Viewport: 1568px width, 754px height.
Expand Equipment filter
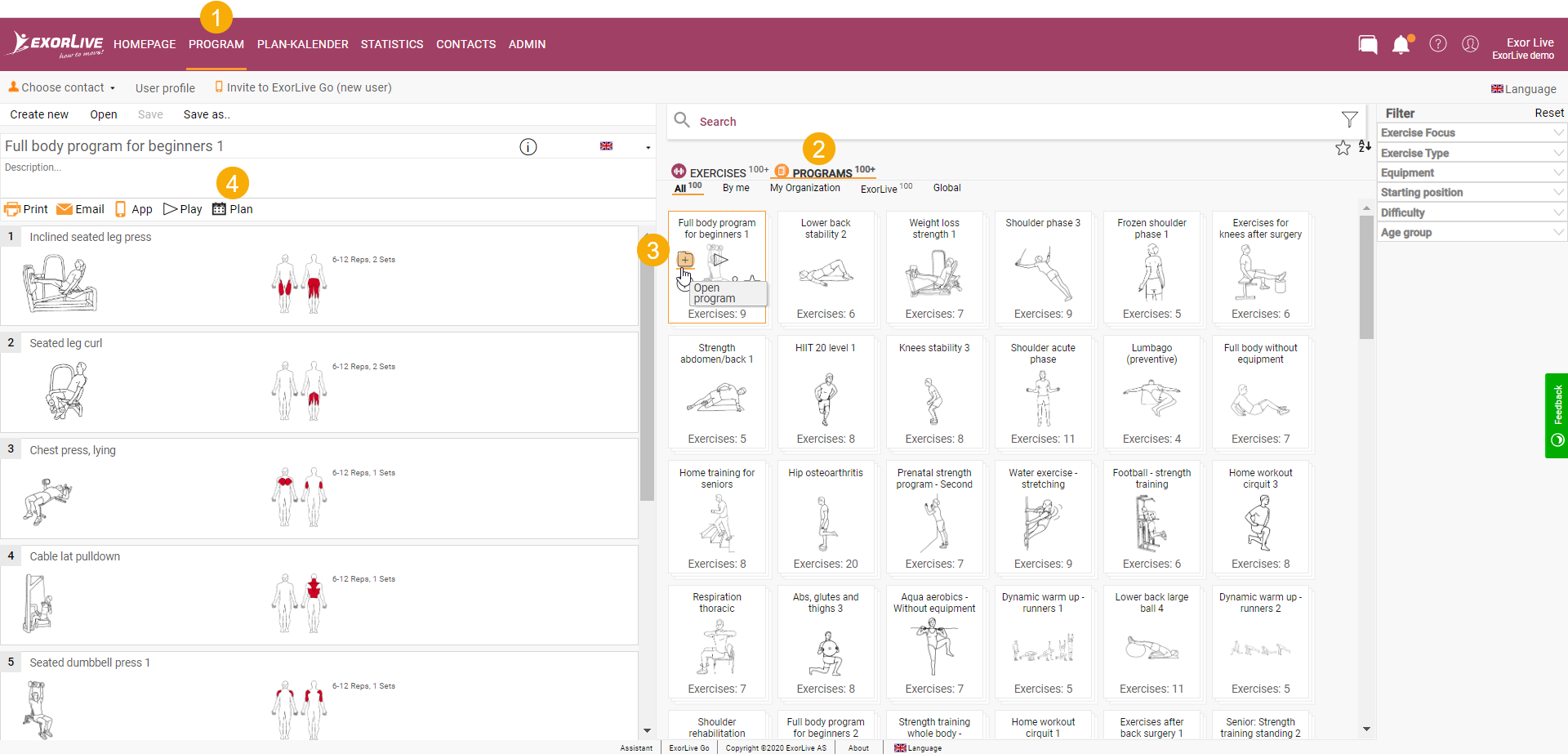point(1472,172)
